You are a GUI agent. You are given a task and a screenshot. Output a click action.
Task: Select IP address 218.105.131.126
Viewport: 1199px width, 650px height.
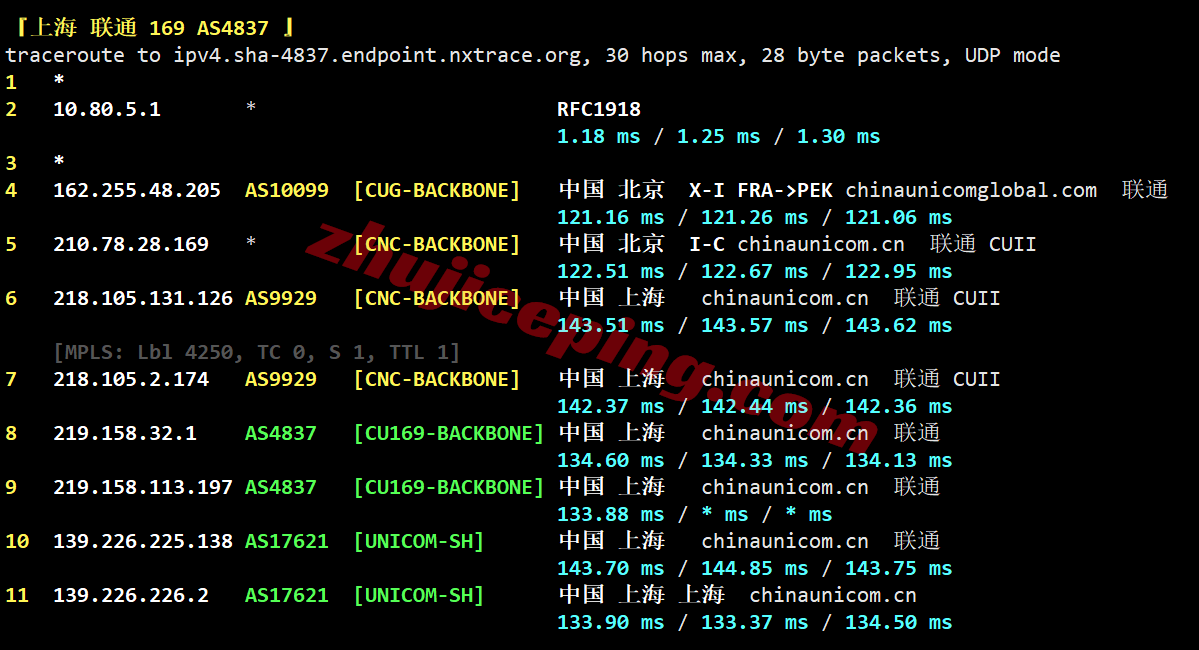(x=143, y=299)
